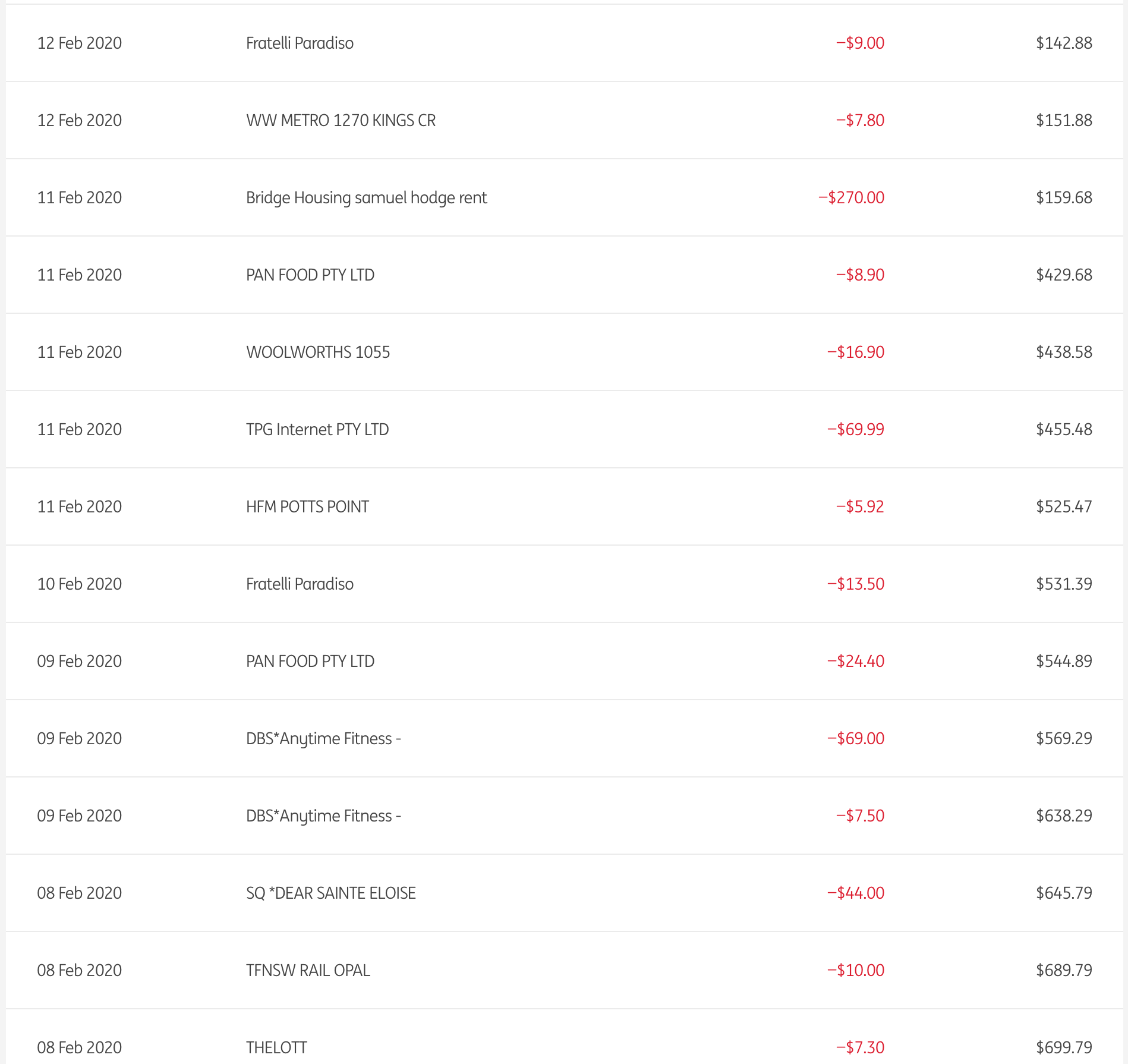Click the $159.68 balance after rent
The width and height of the screenshot is (1128, 1064).
(1064, 197)
